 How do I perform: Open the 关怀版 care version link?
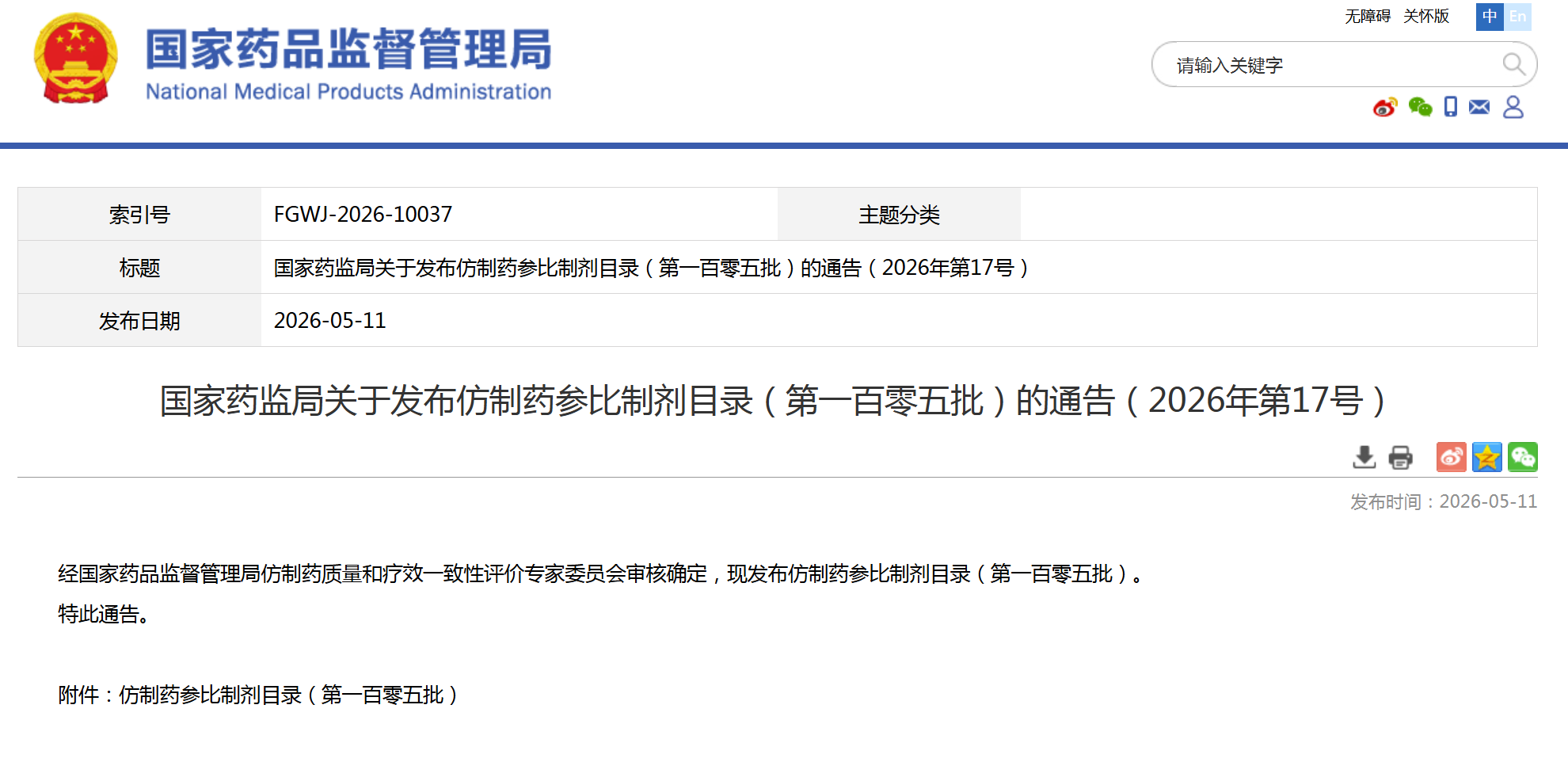click(x=1425, y=17)
